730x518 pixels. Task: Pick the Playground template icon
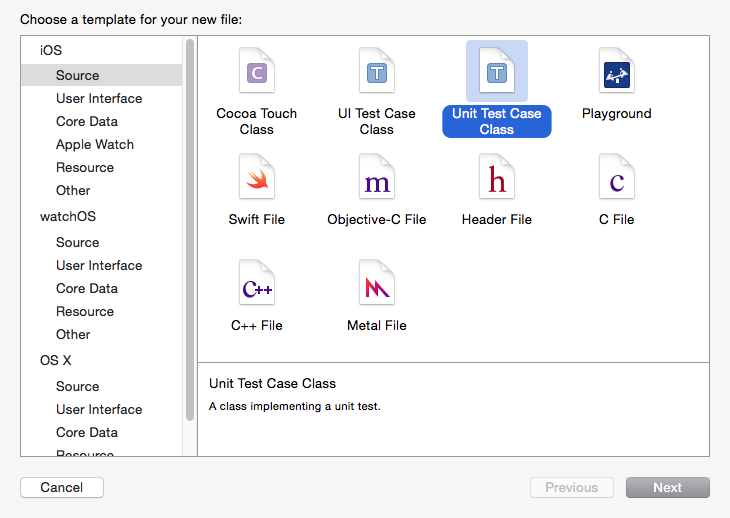pyautogui.click(x=616, y=71)
